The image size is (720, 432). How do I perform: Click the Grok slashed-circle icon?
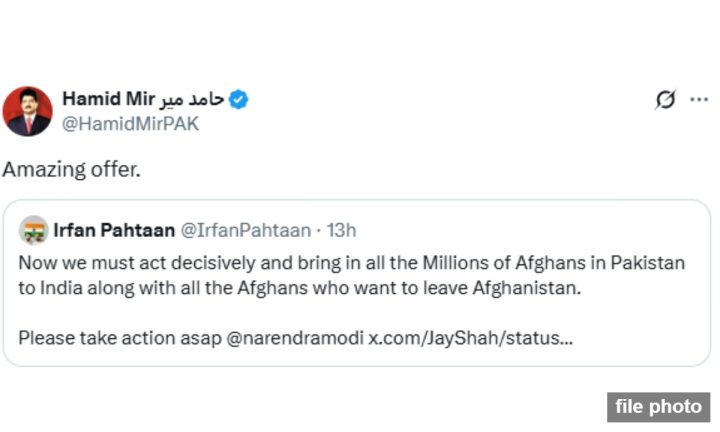coord(665,99)
